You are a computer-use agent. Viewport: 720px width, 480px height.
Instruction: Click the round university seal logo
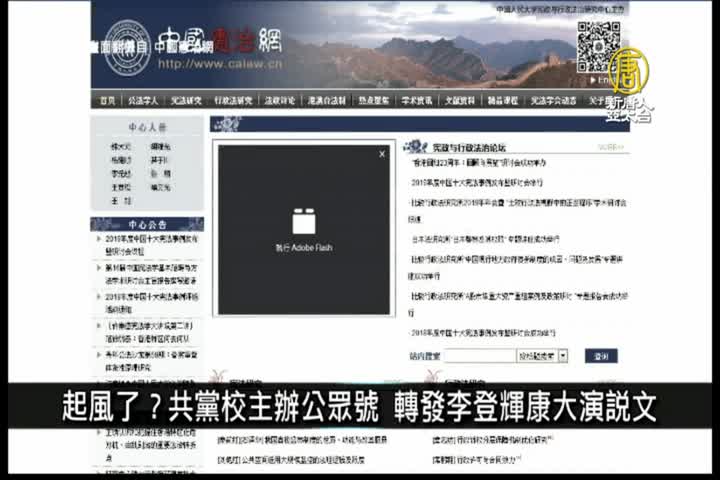coord(127,47)
